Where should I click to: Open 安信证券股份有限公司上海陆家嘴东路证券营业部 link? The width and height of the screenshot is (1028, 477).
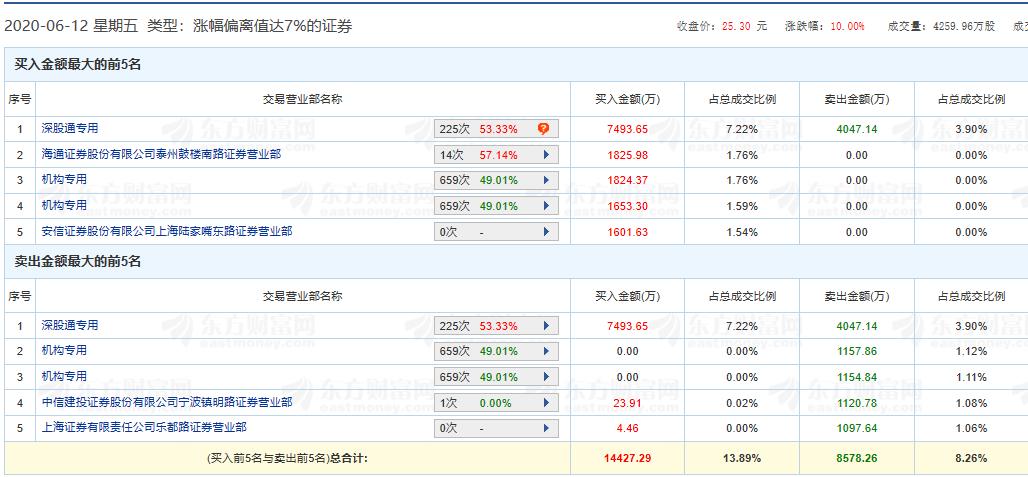167,231
